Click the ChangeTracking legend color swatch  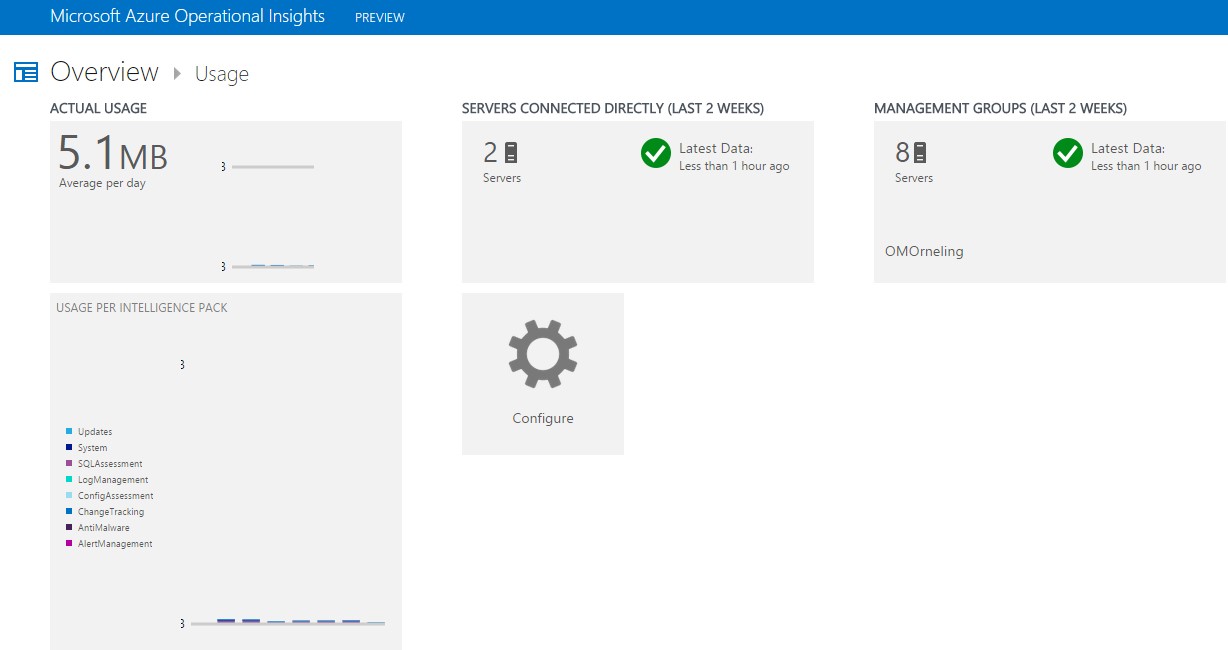[69, 511]
